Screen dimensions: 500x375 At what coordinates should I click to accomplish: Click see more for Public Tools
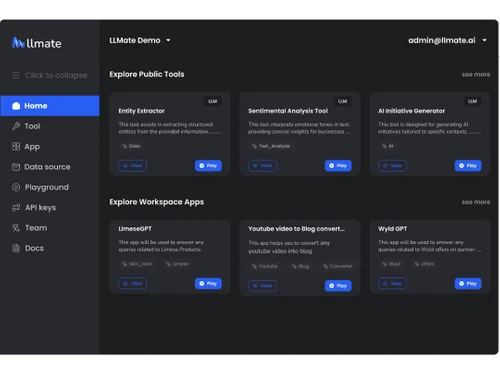[x=476, y=74]
